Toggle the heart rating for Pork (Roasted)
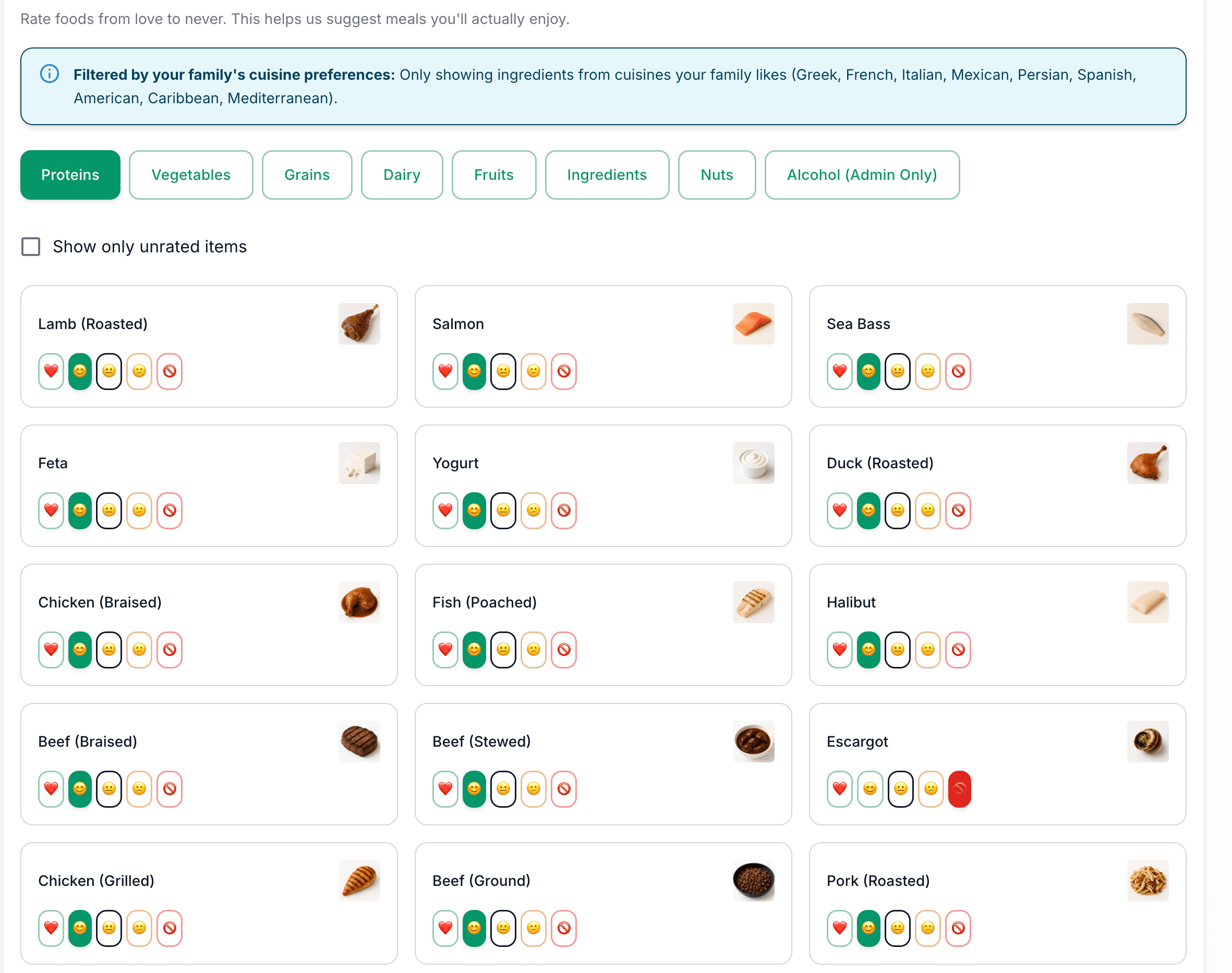1232x973 pixels. (839, 928)
